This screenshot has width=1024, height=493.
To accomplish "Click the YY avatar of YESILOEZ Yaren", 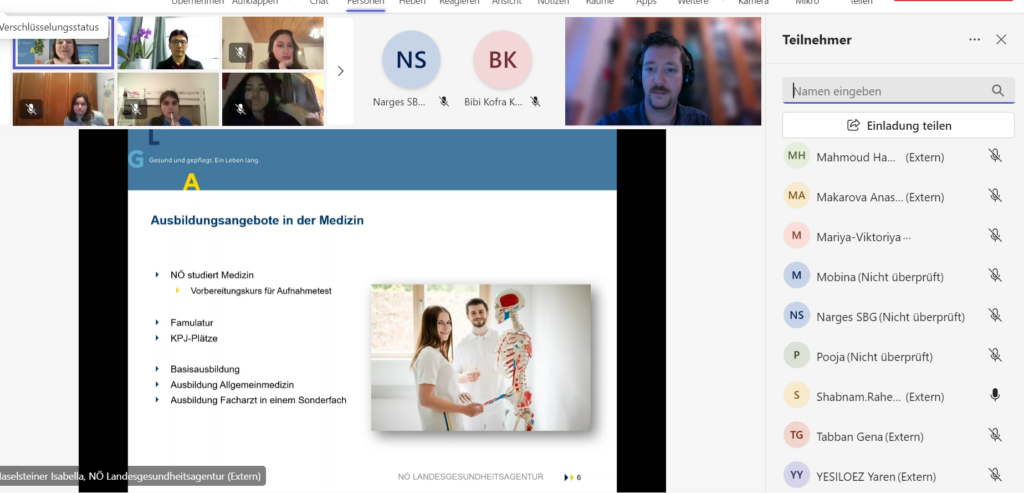I will tap(797, 475).
